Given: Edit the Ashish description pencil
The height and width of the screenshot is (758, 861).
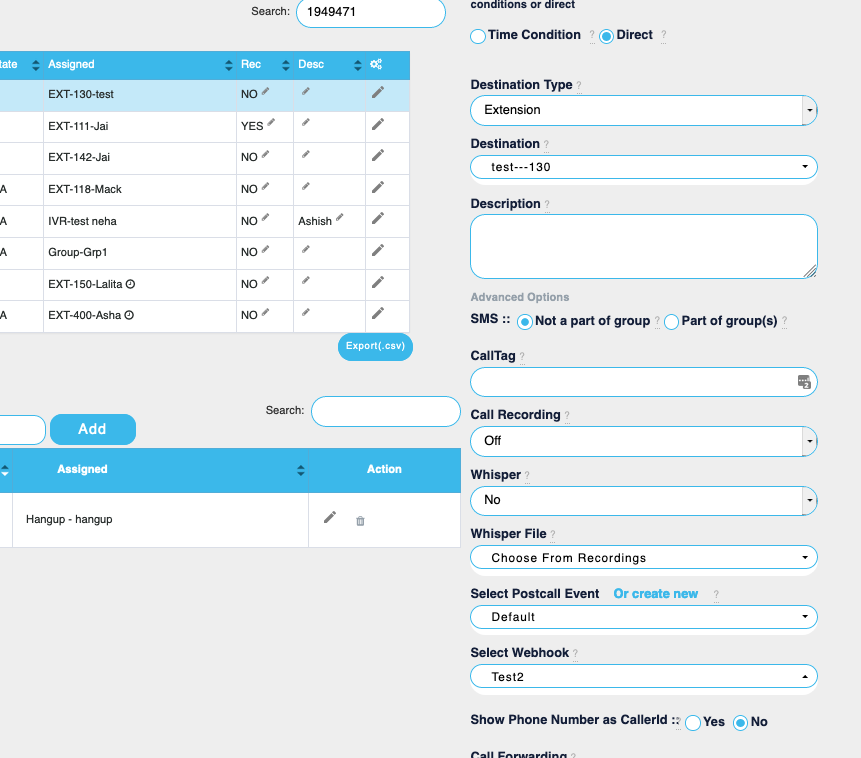Looking at the screenshot, I should tap(339, 218).
